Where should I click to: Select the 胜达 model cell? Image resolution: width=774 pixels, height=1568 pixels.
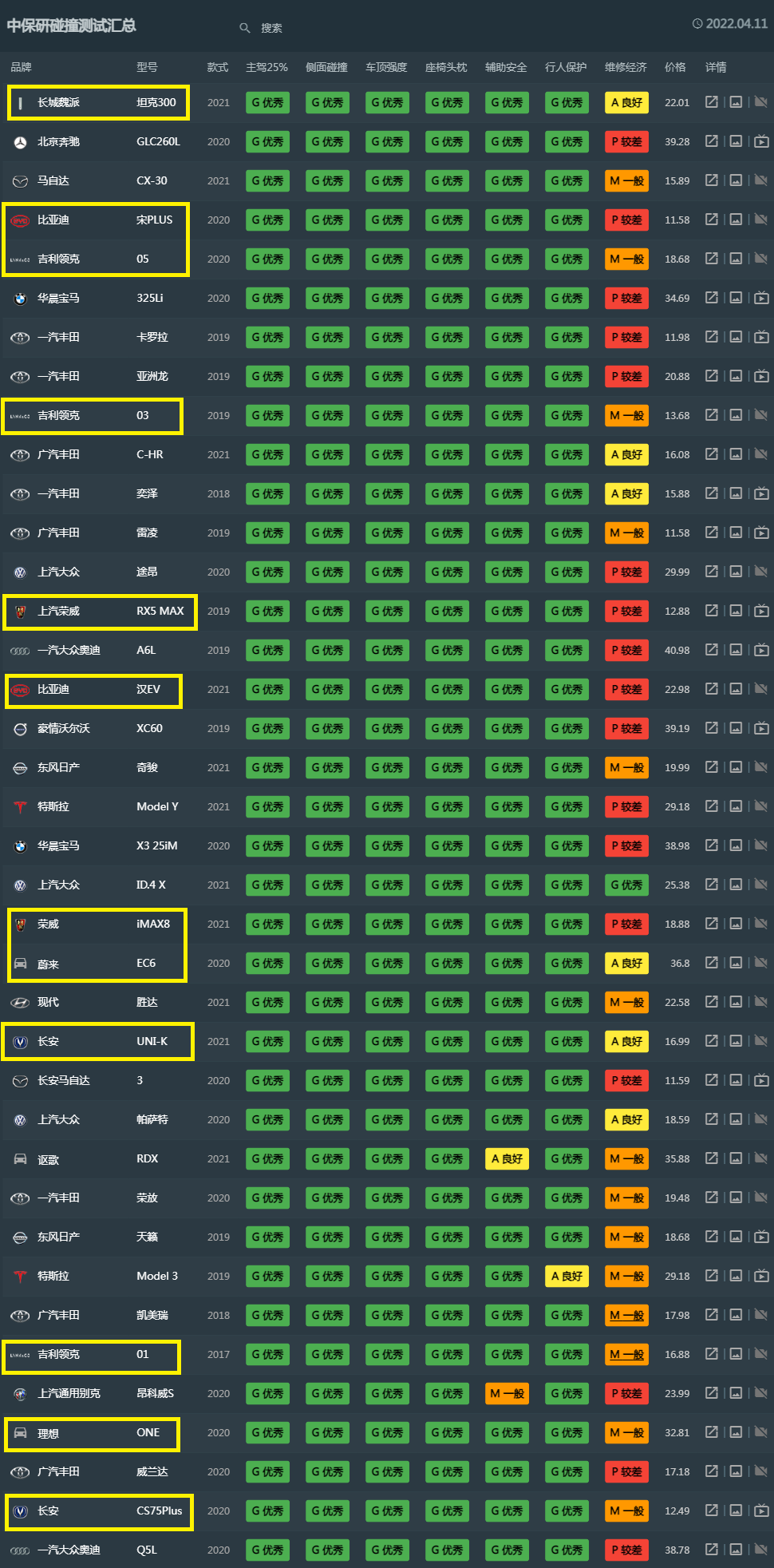coord(147,1002)
